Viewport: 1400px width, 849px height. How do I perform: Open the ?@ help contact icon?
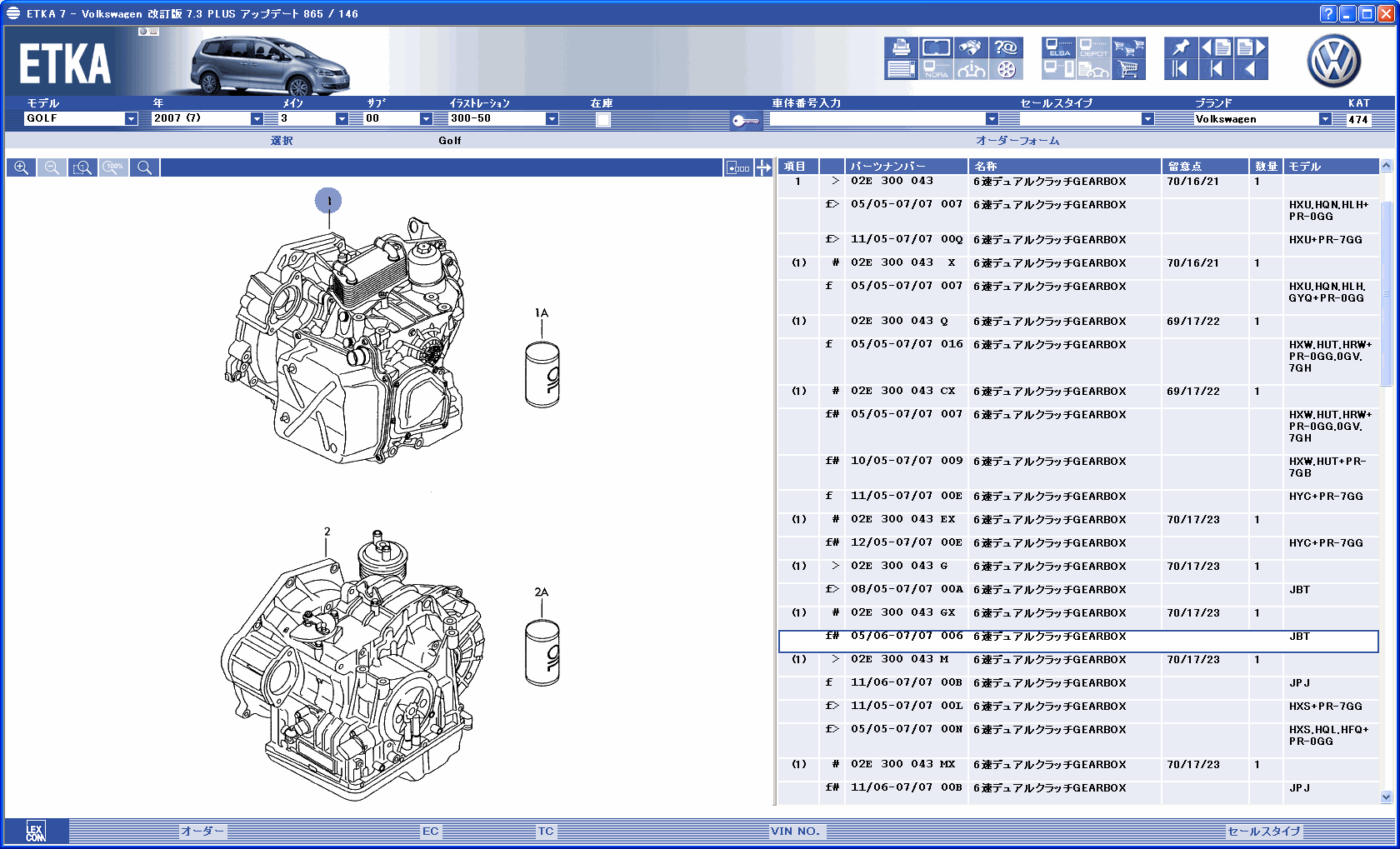[1007, 47]
